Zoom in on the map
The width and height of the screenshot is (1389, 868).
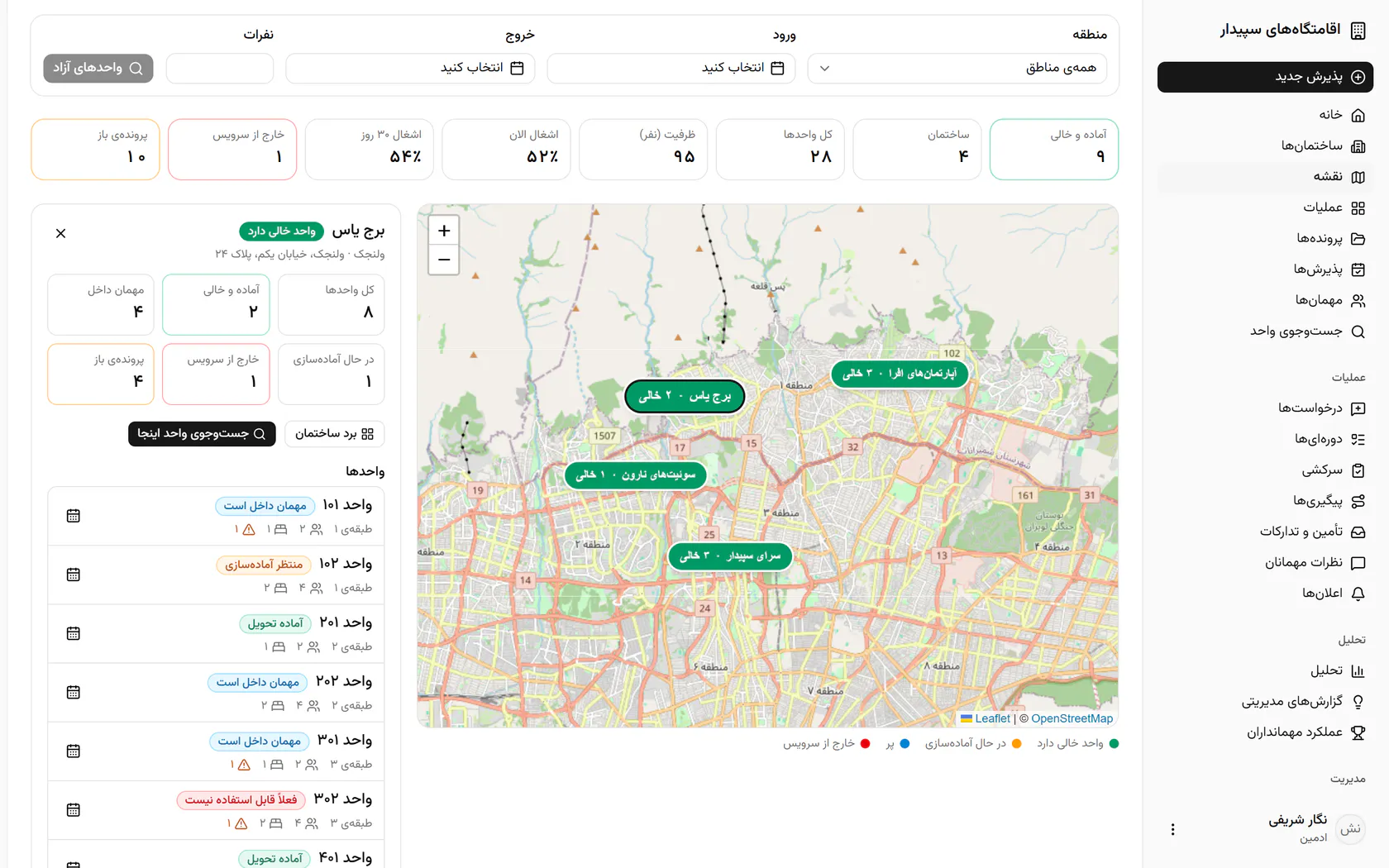coord(444,231)
